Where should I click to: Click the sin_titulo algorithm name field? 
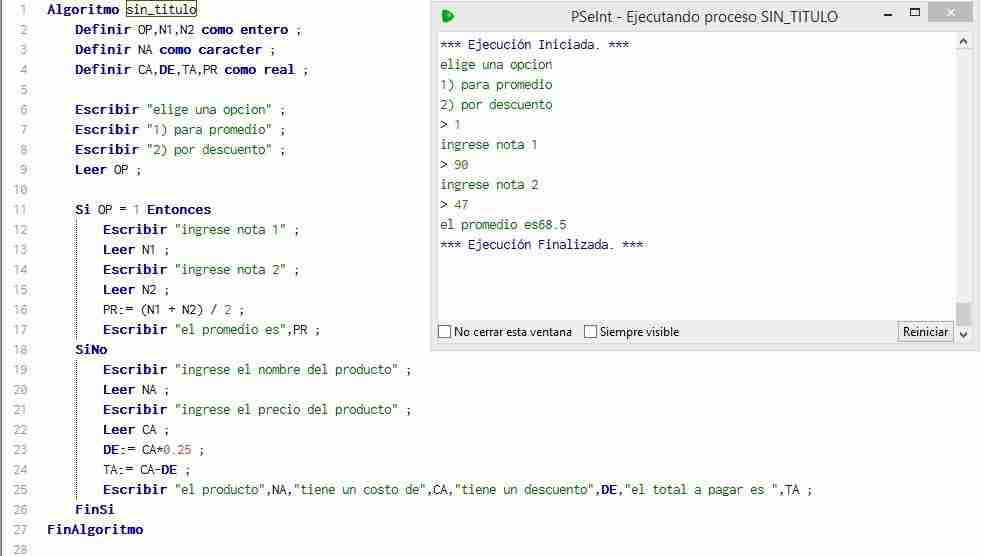click(161, 9)
